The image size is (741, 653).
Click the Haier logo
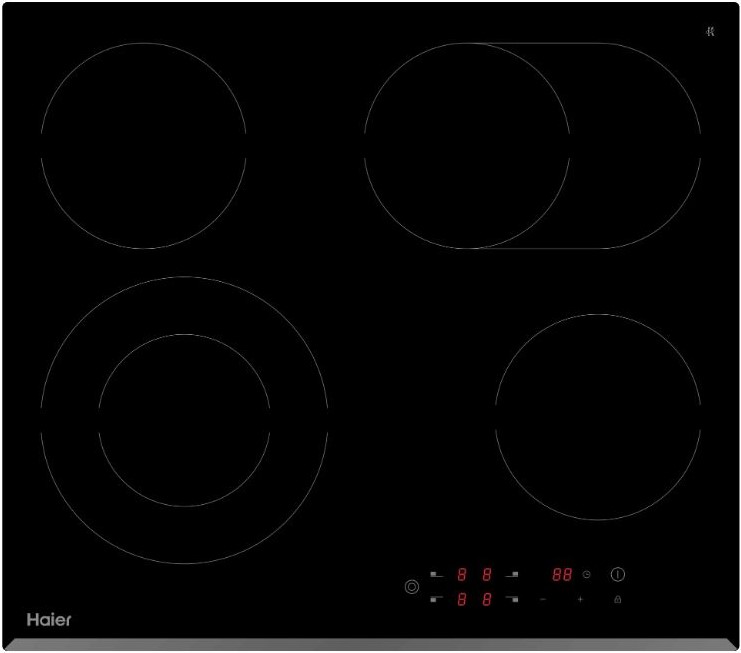coord(49,619)
